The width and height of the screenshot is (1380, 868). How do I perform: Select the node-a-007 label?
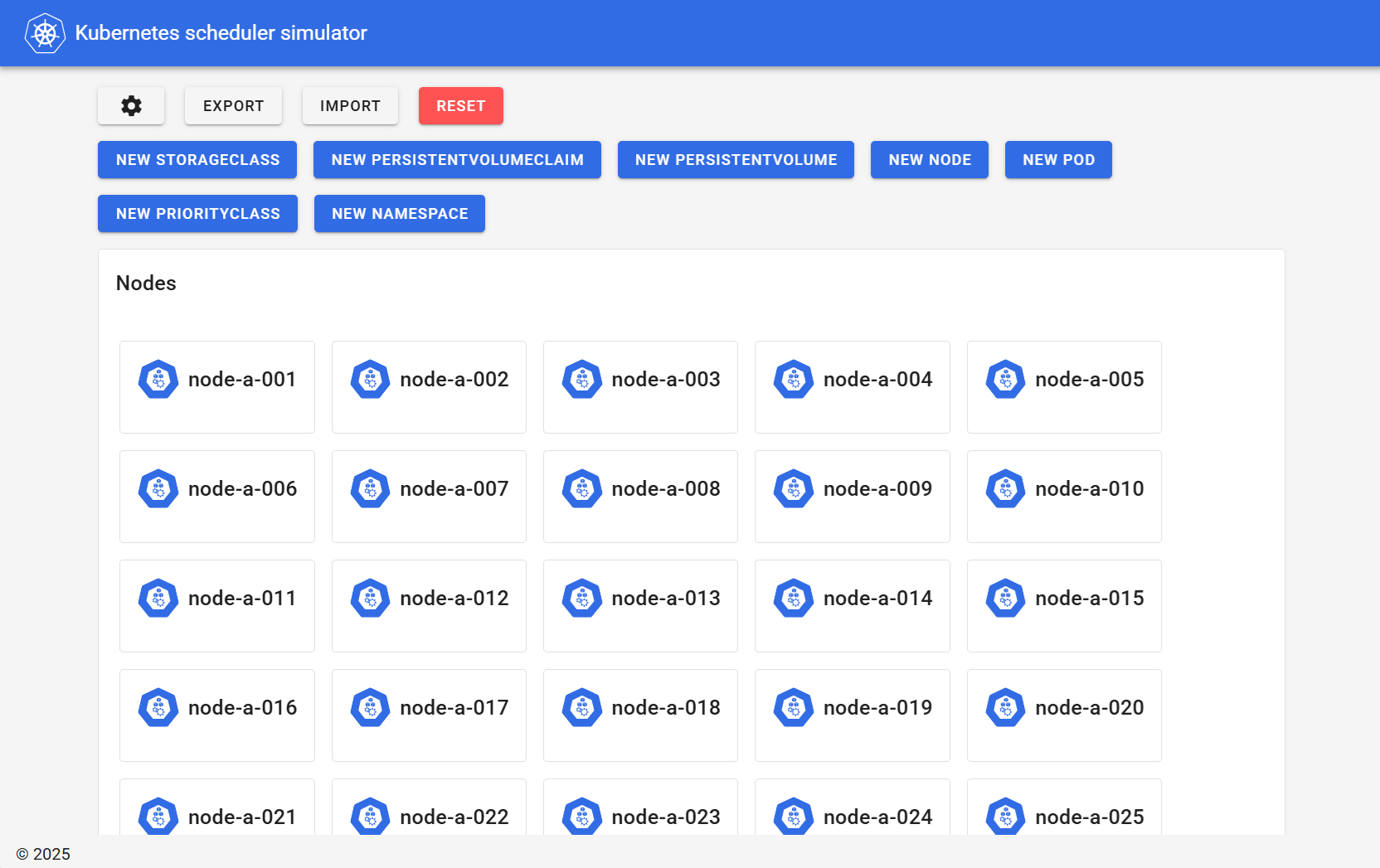454,489
